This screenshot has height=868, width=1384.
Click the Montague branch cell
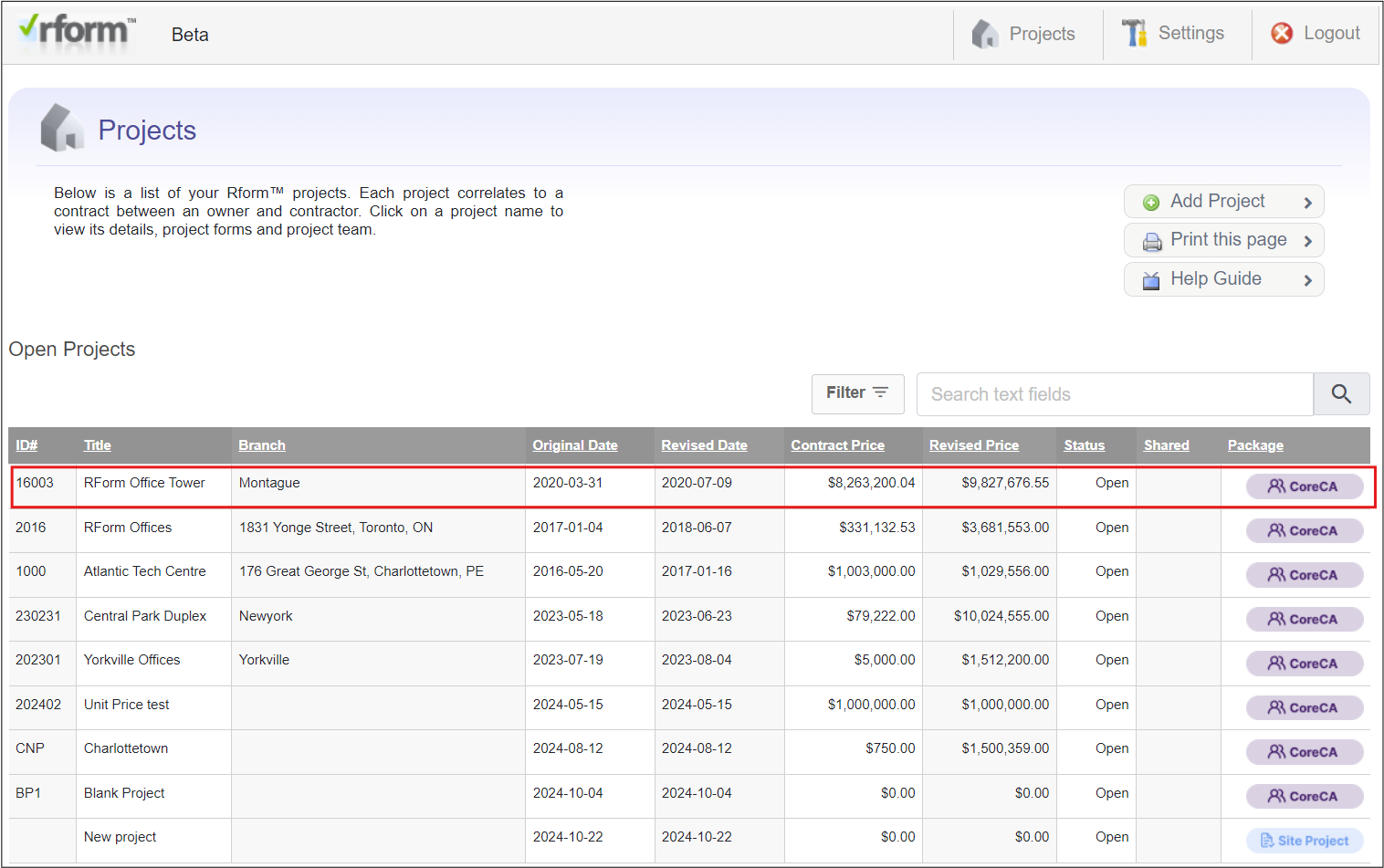pyautogui.click(x=269, y=483)
